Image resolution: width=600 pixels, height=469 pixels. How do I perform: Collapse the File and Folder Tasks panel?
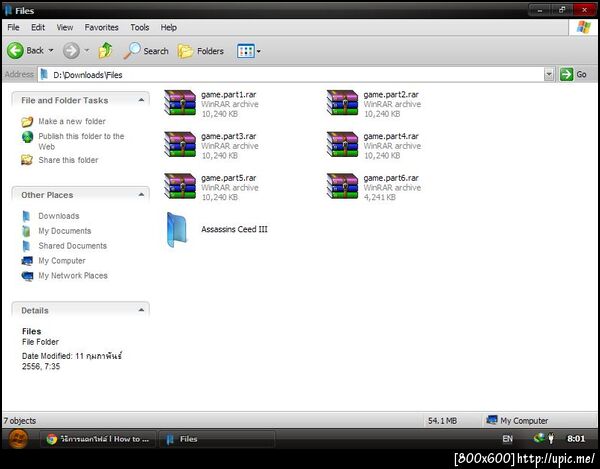141,100
